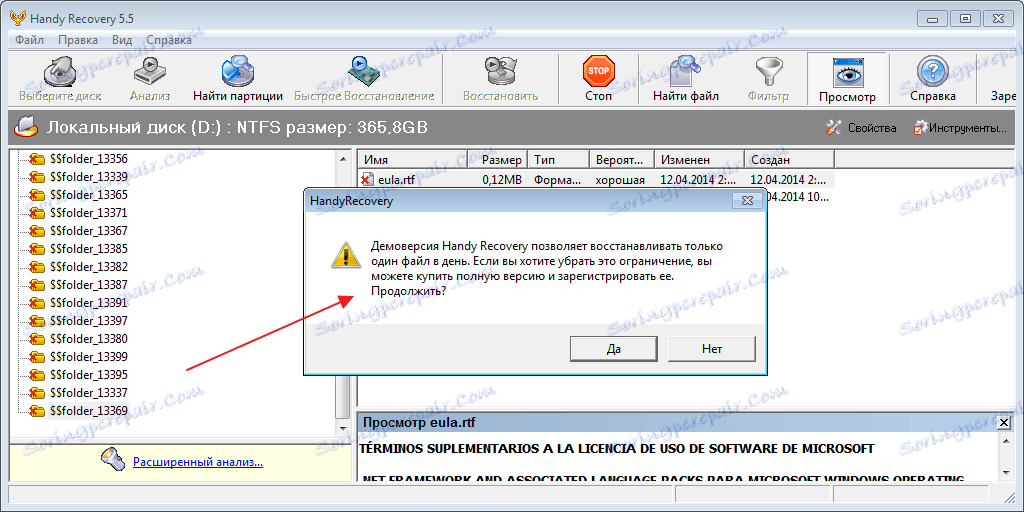1024x512 pixels.
Task: Click the Quick Recovery (Быстрое Восстановление) icon
Action: click(364, 72)
